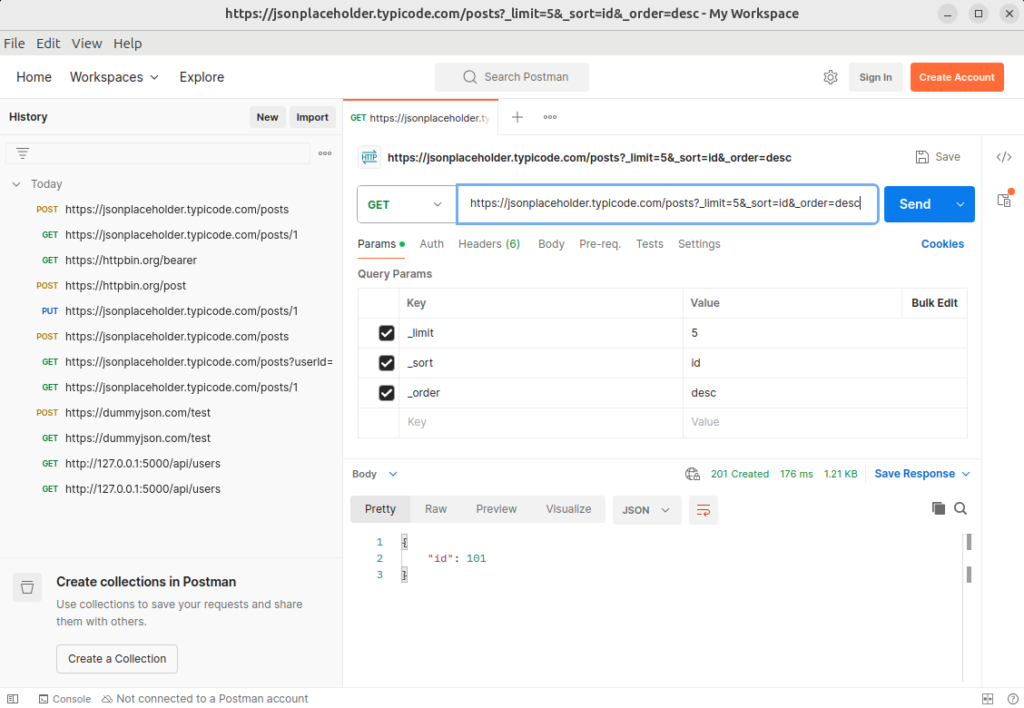Viewport: 1024px width, 708px height.
Task: Go to the Explore page
Action: 202,77
